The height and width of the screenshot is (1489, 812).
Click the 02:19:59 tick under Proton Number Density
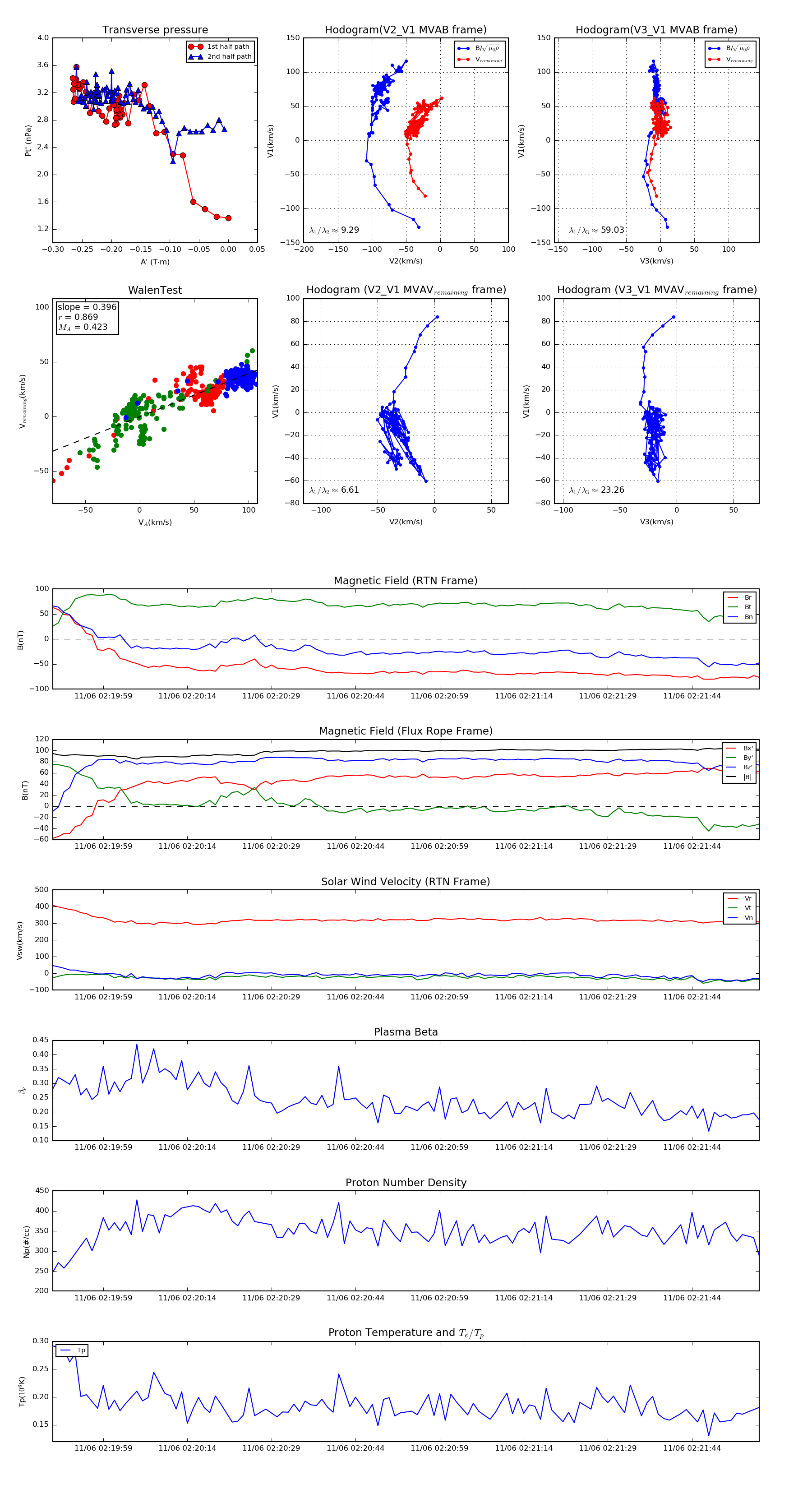[x=103, y=1298]
